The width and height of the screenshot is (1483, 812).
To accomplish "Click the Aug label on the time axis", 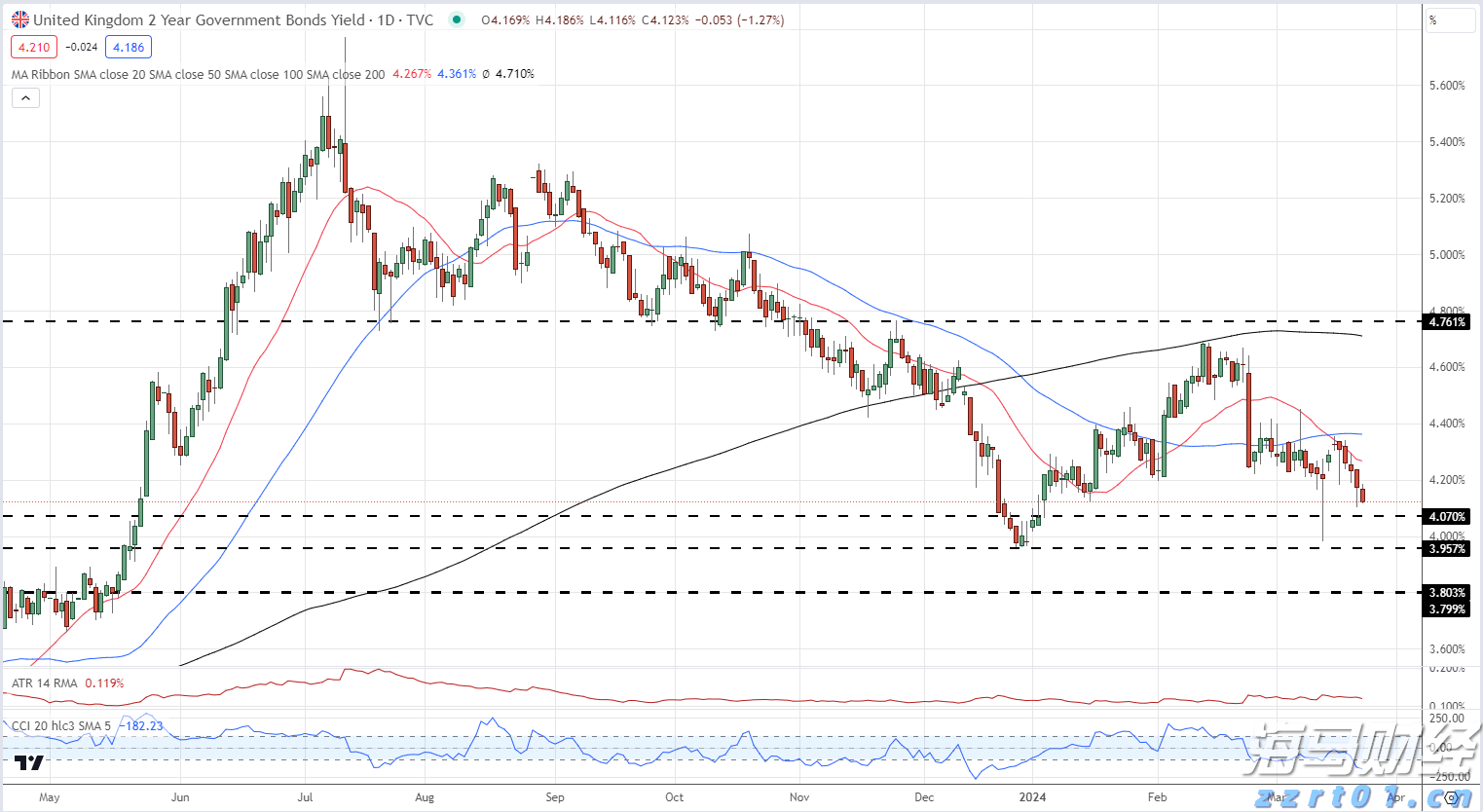I will point(425,797).
